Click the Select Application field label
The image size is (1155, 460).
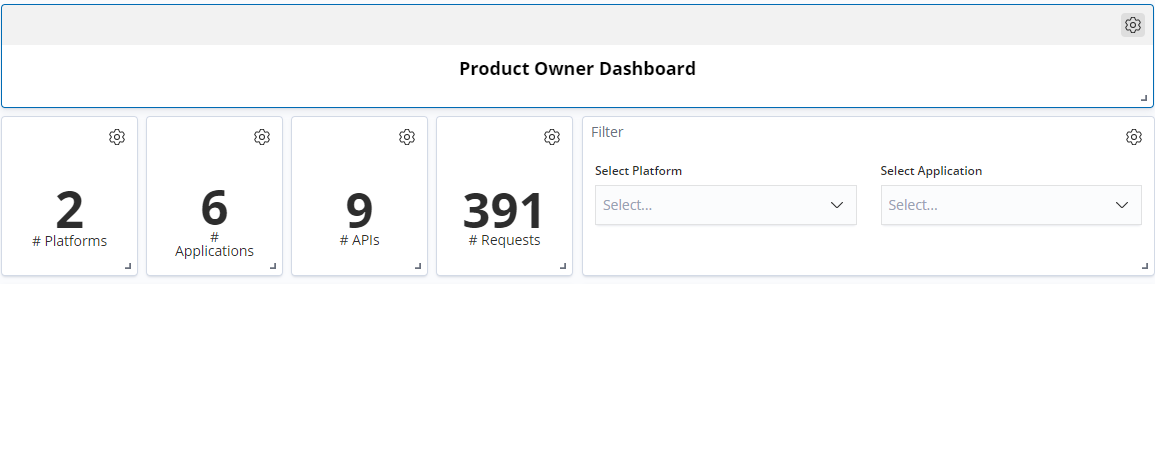point(931,171)
